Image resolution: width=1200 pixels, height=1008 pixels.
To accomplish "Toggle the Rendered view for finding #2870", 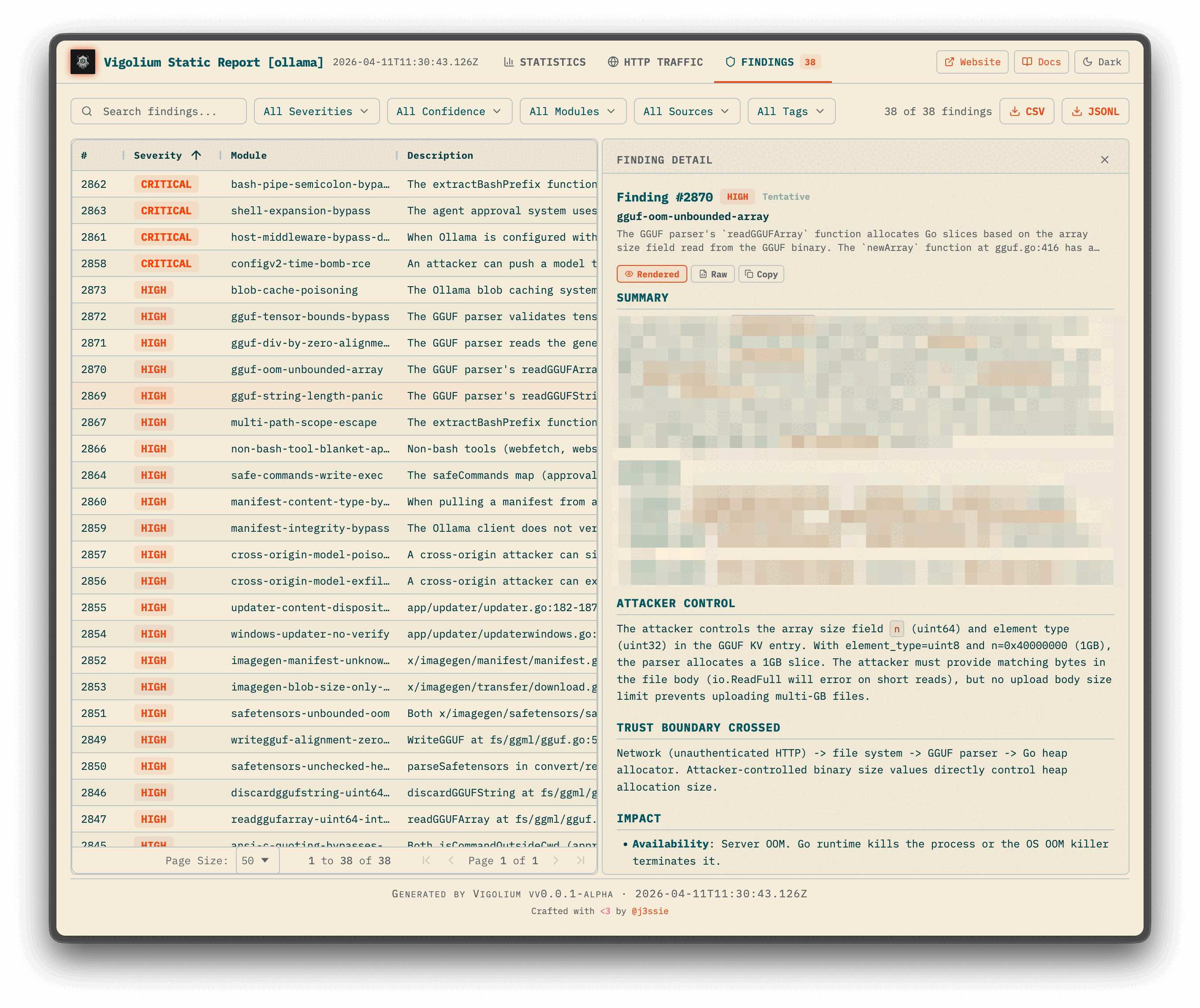I will click(x=652, y=274).
